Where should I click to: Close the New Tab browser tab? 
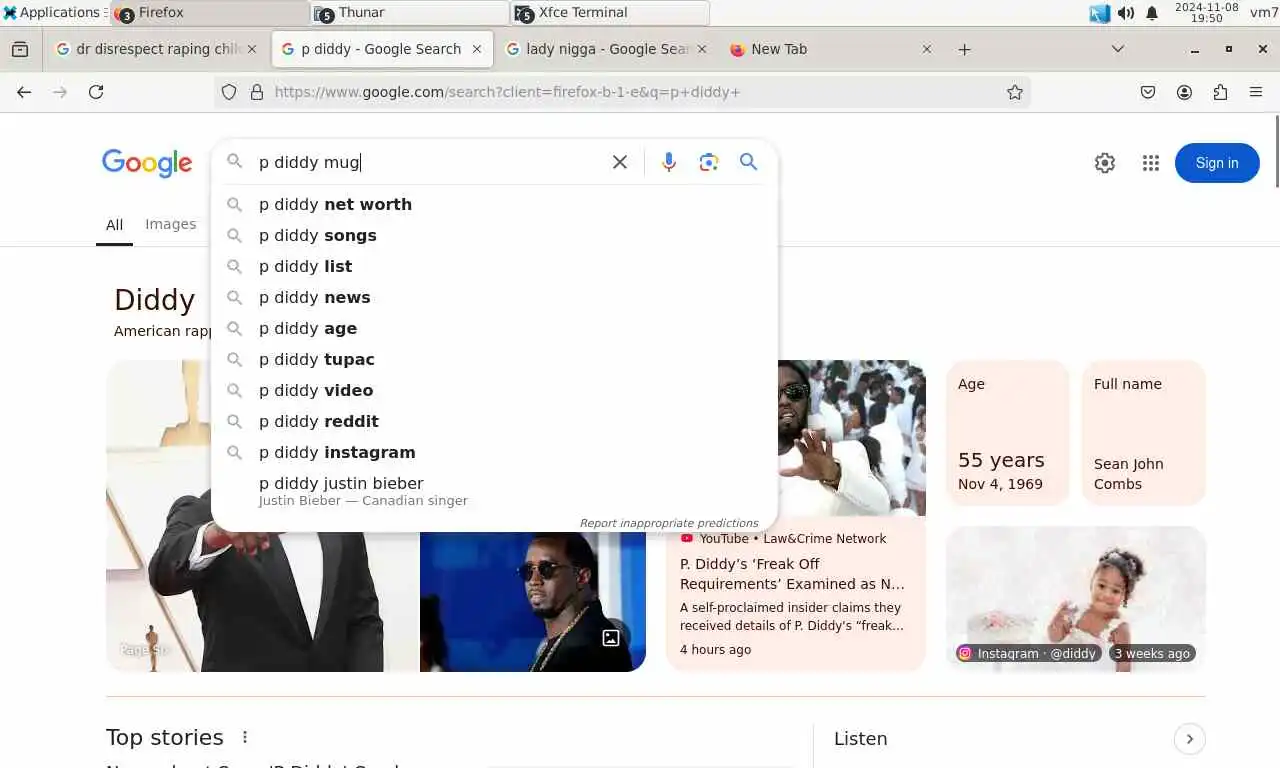926,49
